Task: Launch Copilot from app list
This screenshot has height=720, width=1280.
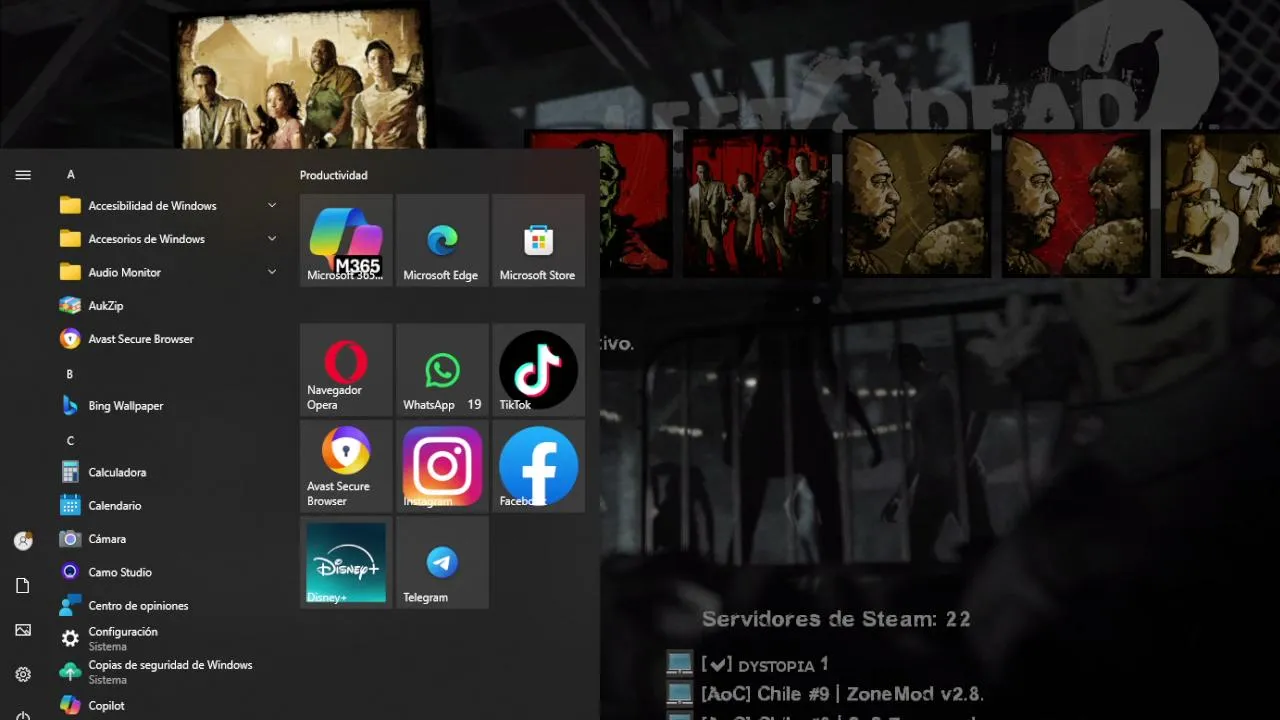Action: [170, 705]
